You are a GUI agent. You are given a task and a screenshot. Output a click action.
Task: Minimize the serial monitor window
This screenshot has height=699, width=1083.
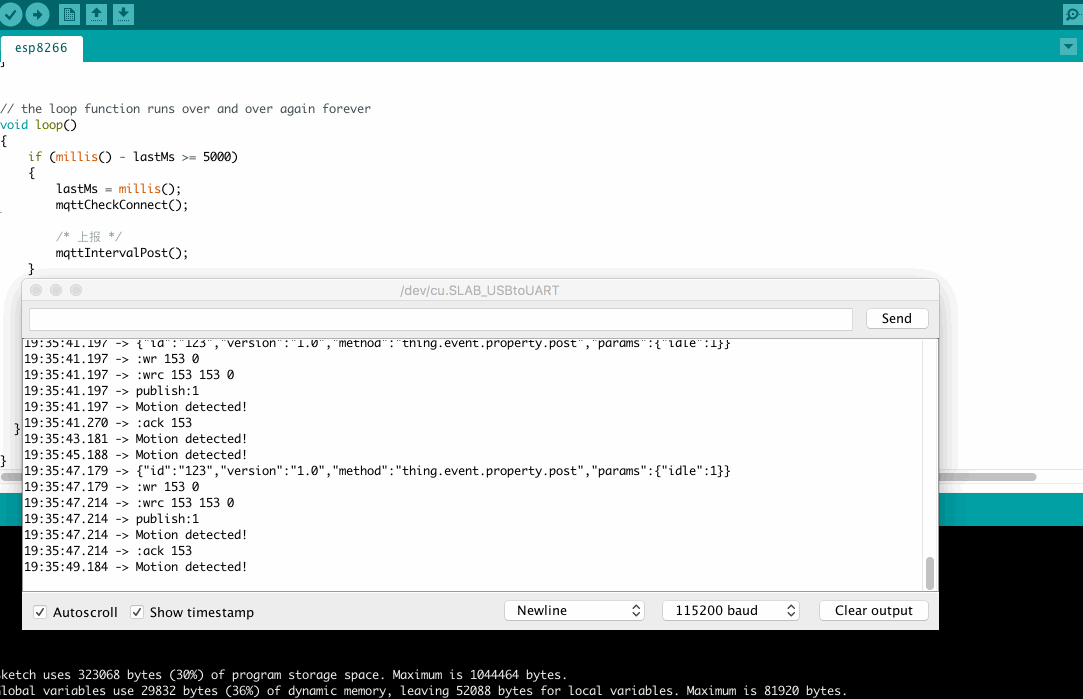point(56,290)
